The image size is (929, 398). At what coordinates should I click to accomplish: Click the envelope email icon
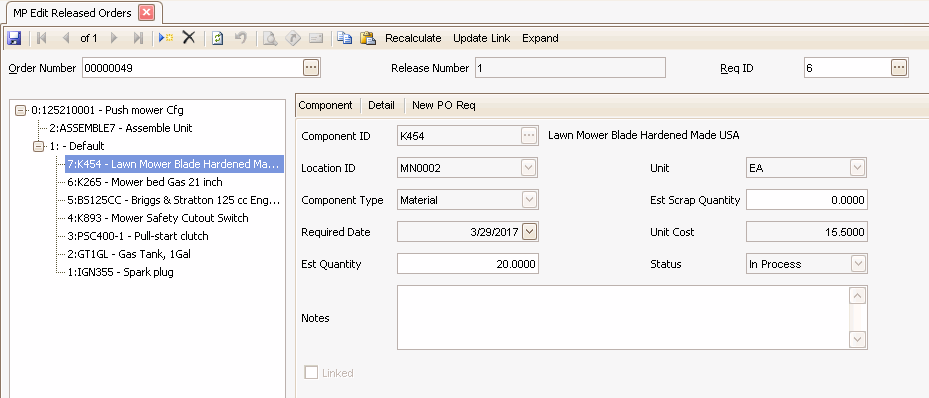click(316, 38)
